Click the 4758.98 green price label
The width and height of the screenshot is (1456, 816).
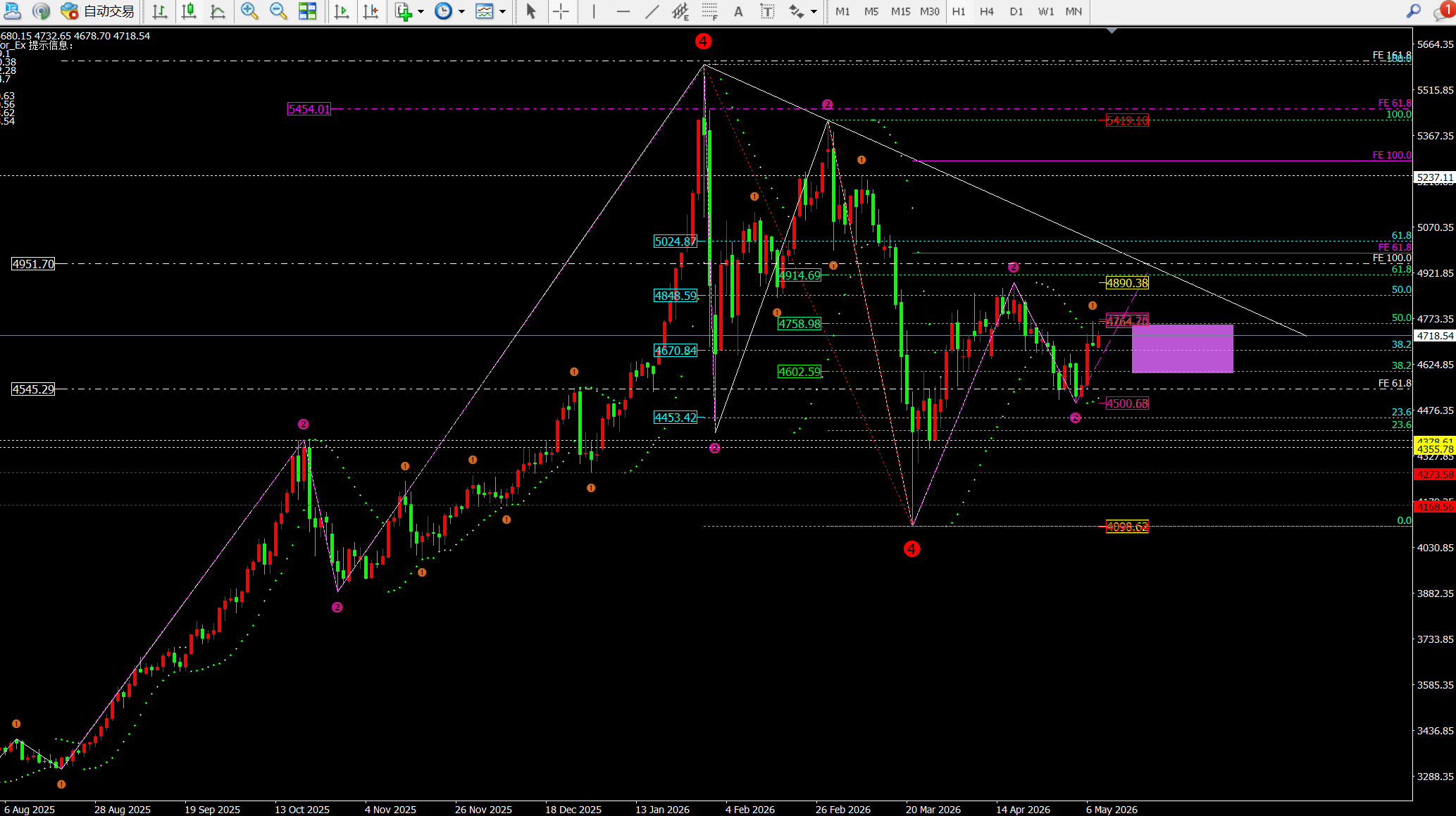click(x=799, y=324)
